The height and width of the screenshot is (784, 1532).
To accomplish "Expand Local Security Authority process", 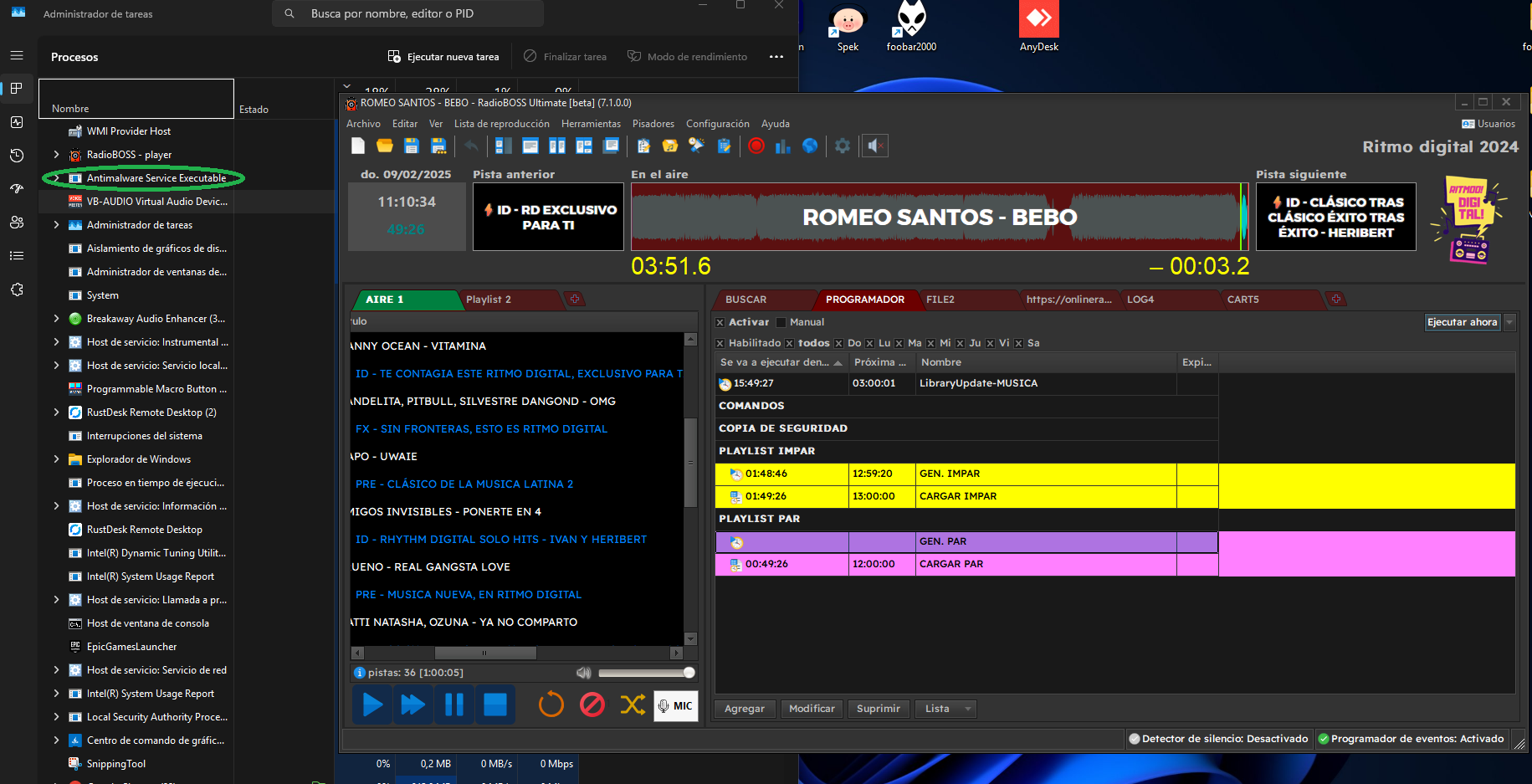I will pos(56,717).
